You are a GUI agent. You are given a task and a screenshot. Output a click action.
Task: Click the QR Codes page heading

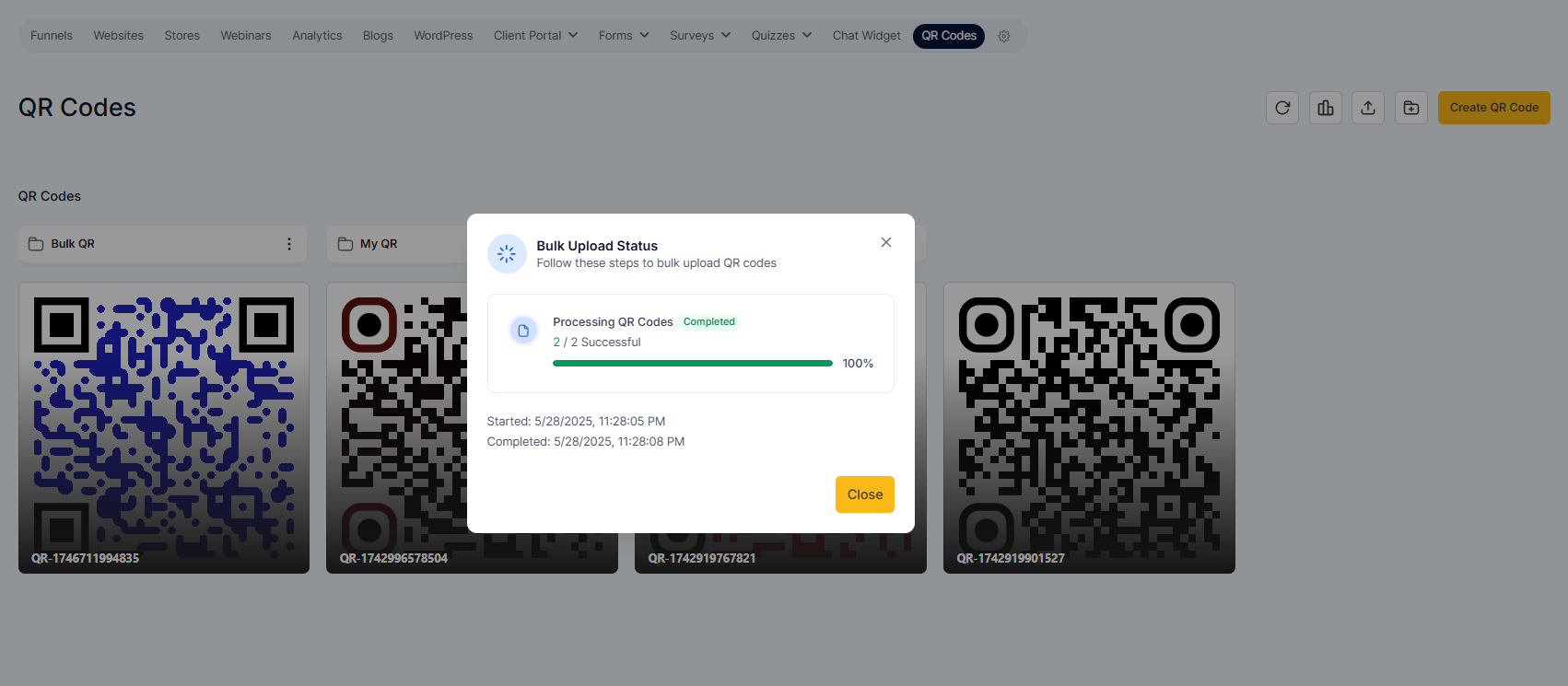point(77,108)
